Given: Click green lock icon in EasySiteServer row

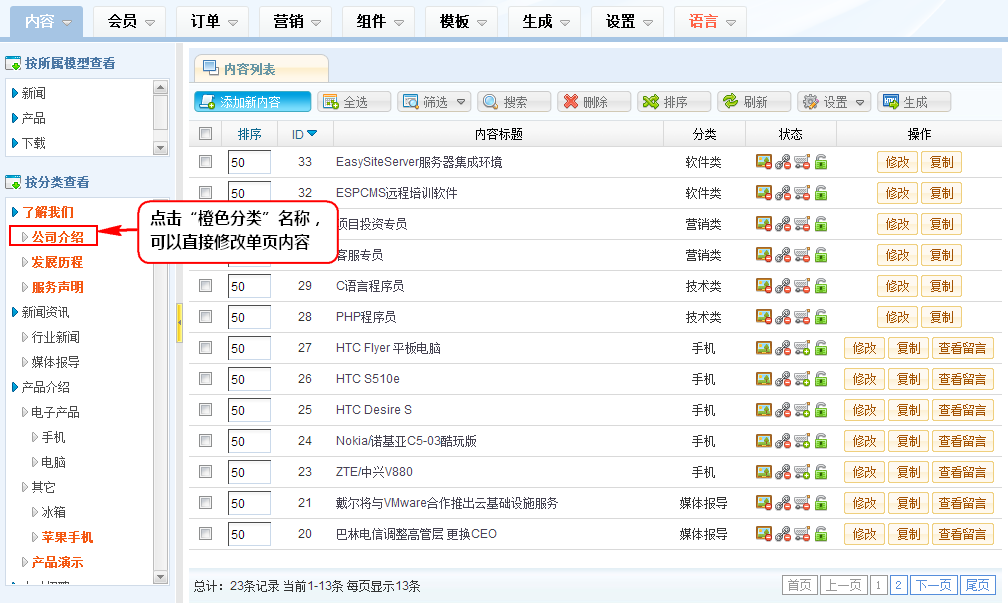Looking at the screenshot, I should tap(821, 162).
